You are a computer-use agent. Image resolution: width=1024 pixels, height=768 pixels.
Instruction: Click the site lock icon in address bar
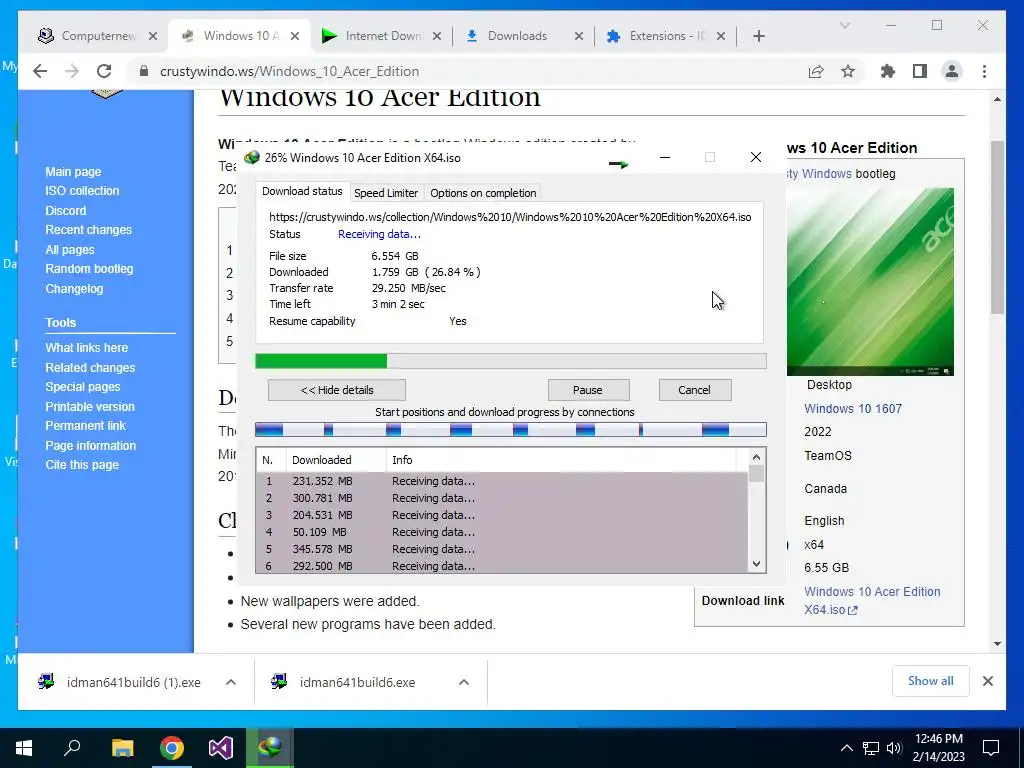click(x=144, y=71)
